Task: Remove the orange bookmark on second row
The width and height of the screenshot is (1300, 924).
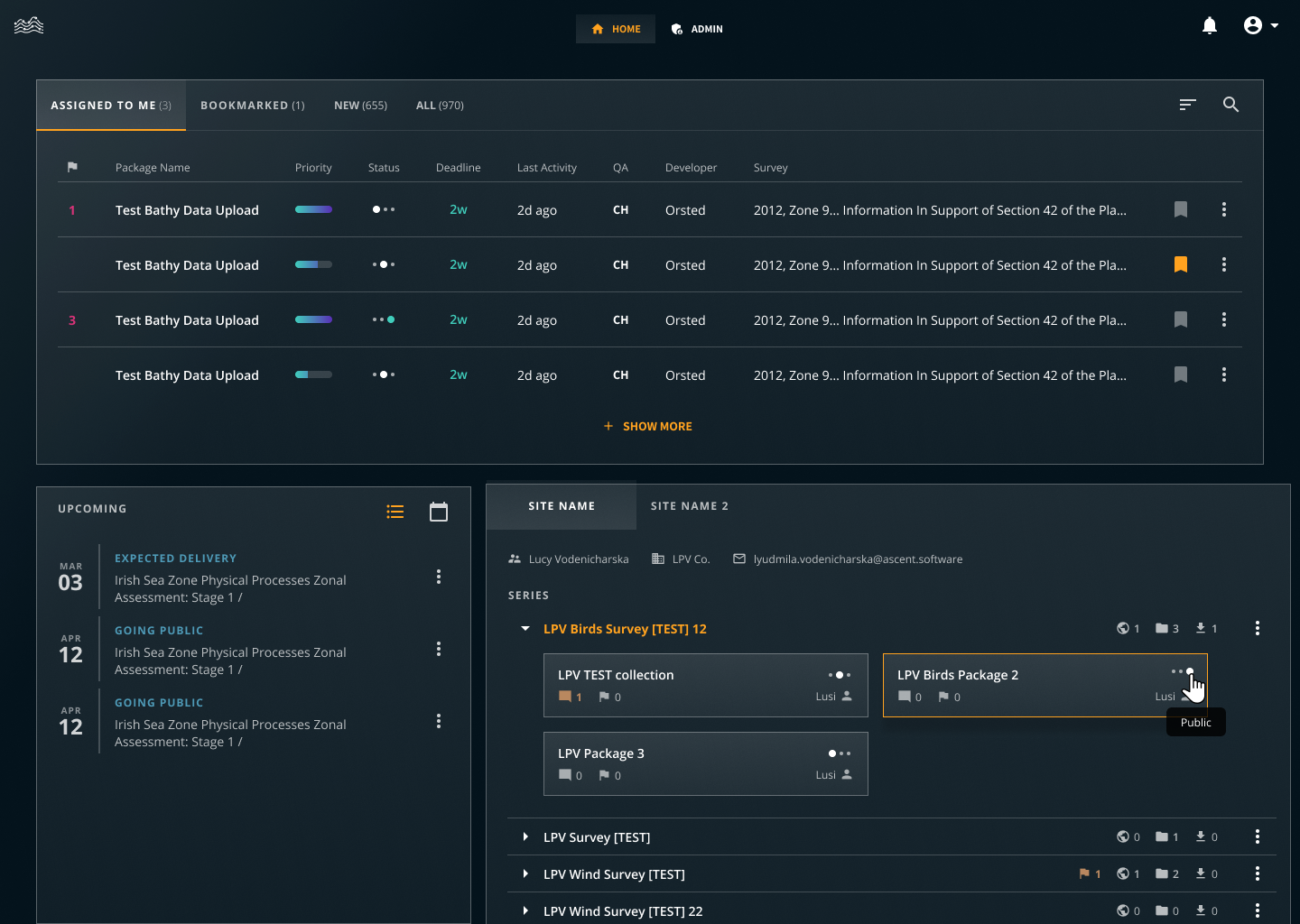Action: pos(1181,264)
